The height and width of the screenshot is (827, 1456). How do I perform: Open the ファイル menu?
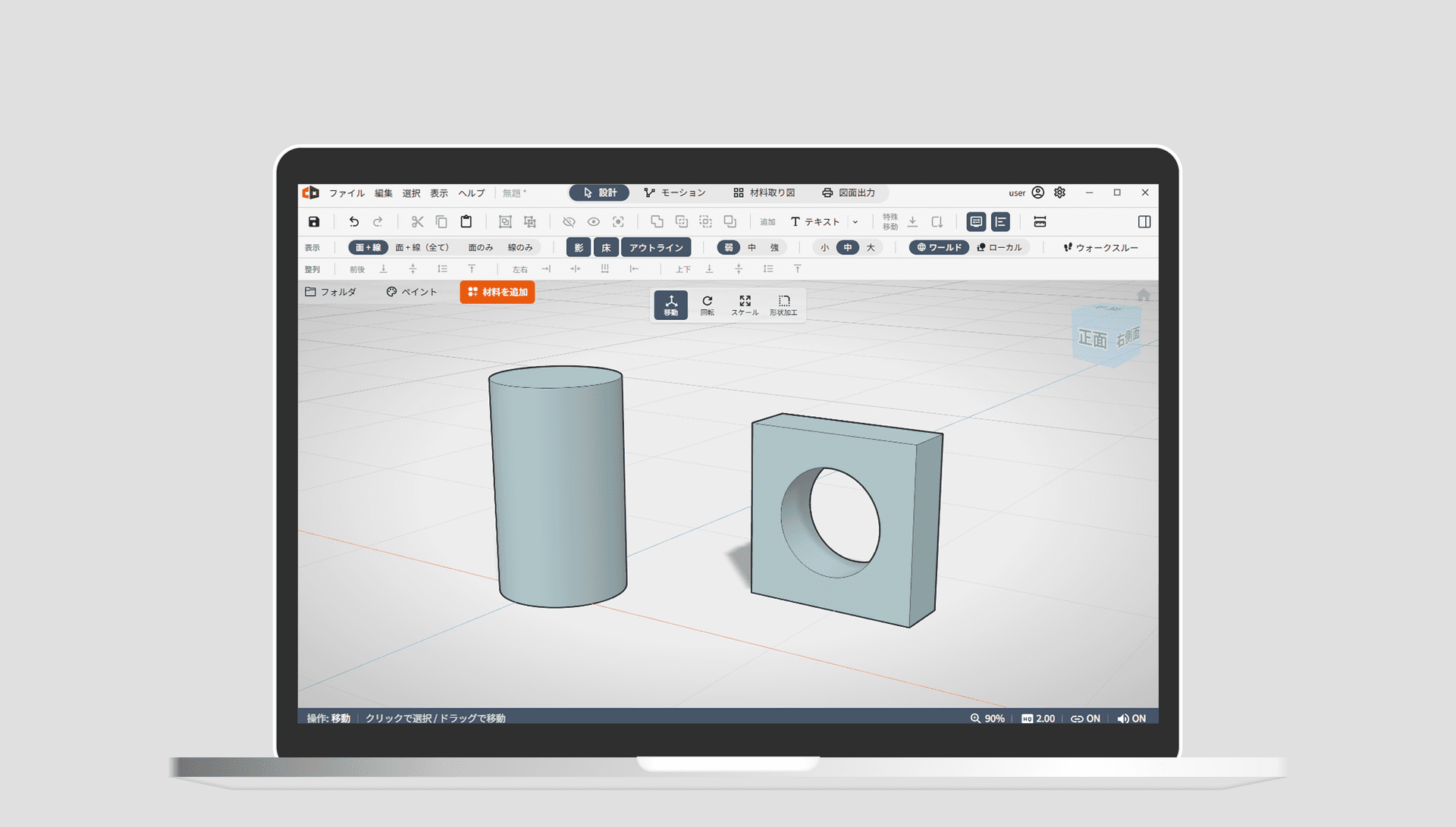[347, 193]
